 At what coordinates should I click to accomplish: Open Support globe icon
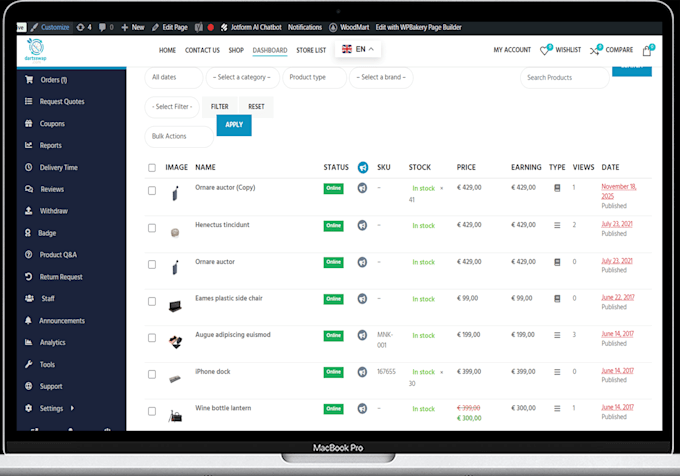[29, 386]
